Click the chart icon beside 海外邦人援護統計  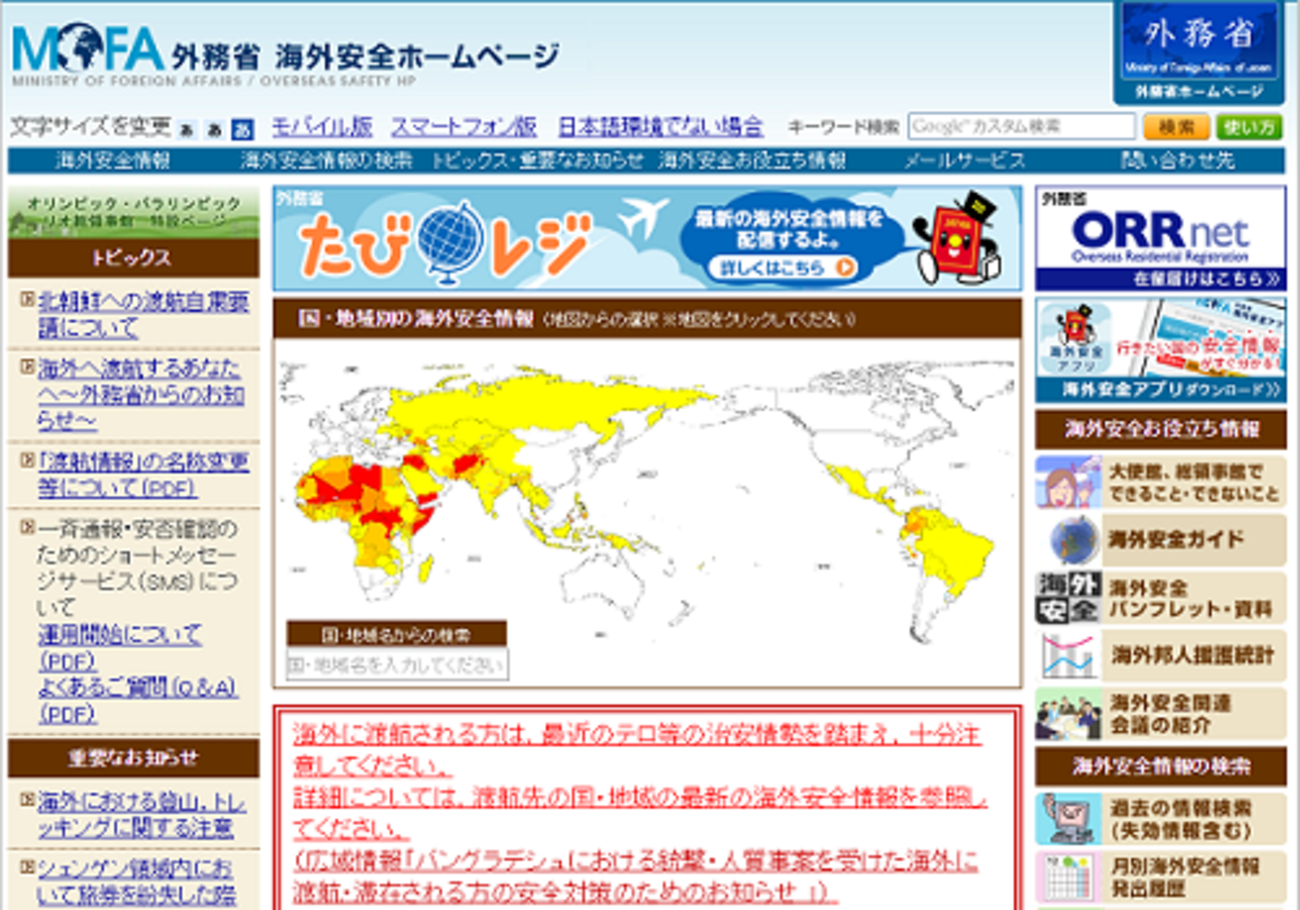pos(1069,656)
